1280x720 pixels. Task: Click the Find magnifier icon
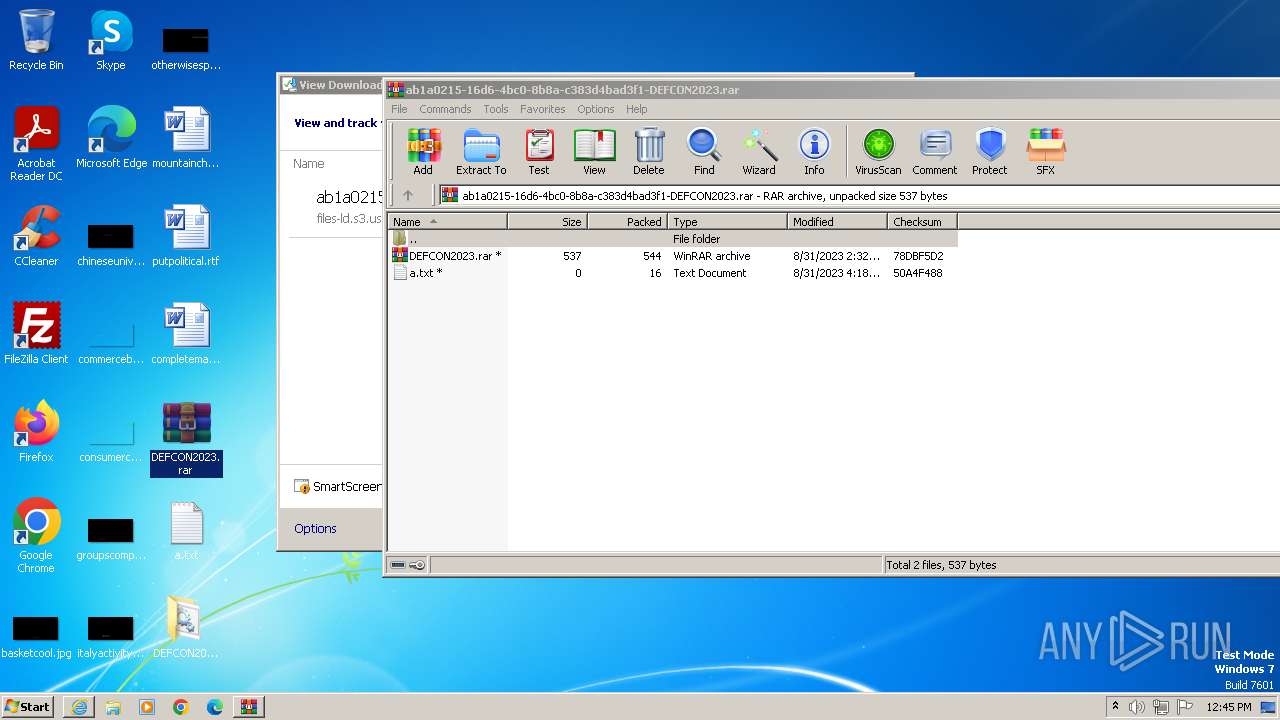[704, 152]
